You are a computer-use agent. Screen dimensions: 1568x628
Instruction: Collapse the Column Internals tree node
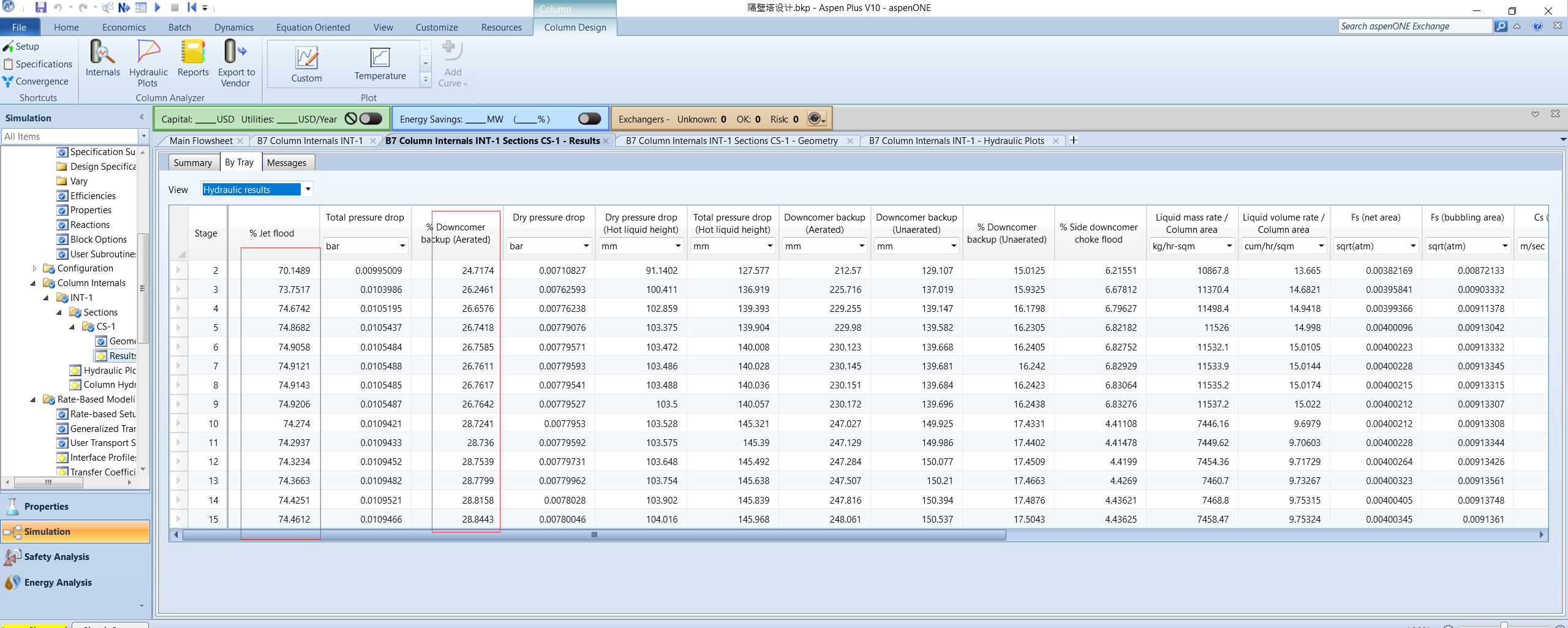33,283
